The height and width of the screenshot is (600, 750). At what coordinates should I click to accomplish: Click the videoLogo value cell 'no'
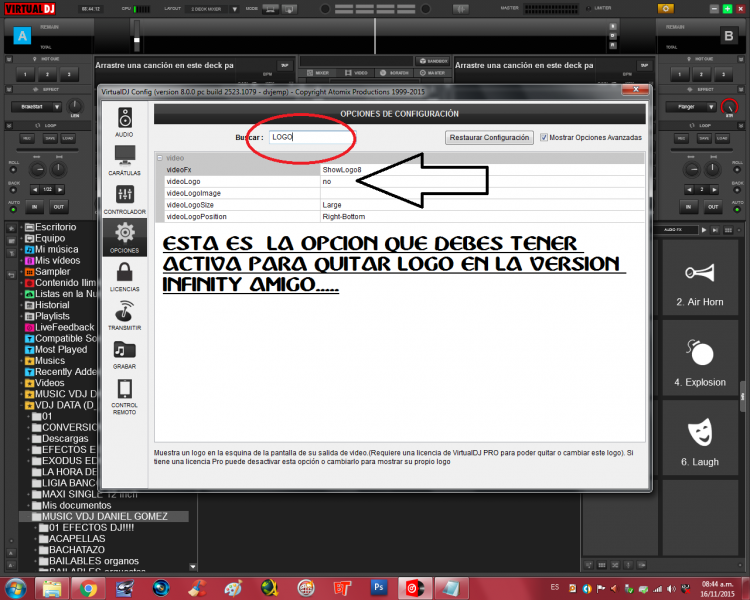(482, 182)
